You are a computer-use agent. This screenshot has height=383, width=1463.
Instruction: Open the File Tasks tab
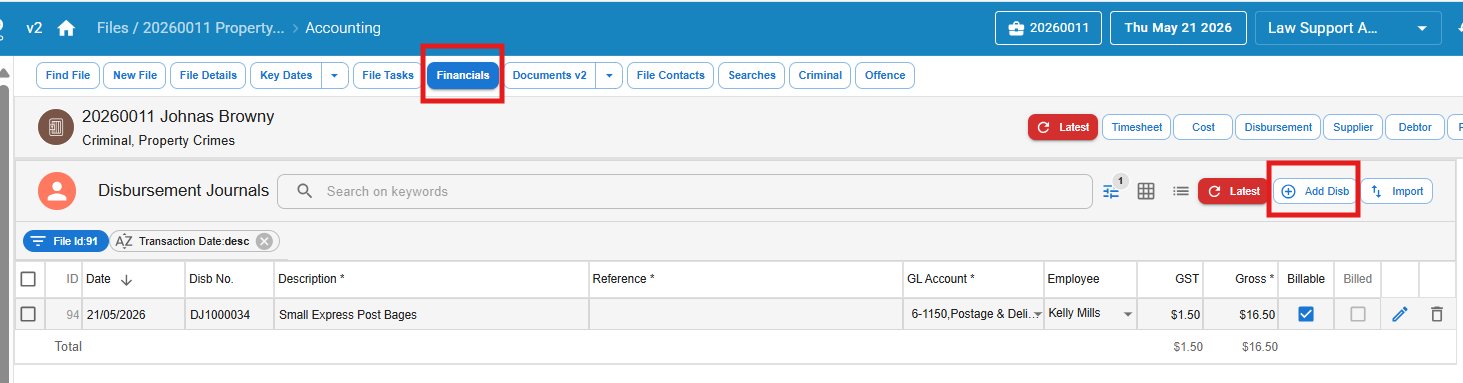point(388,75)
